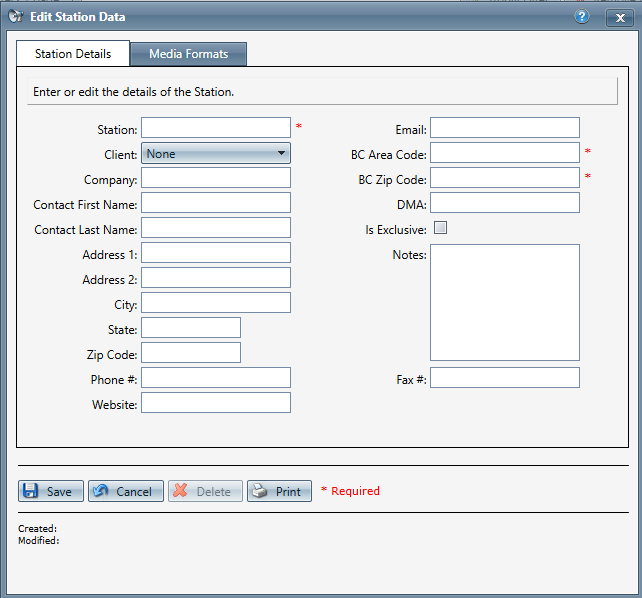Click the Phone # field
Screen dimensions: 642x598
click(216, 377)
